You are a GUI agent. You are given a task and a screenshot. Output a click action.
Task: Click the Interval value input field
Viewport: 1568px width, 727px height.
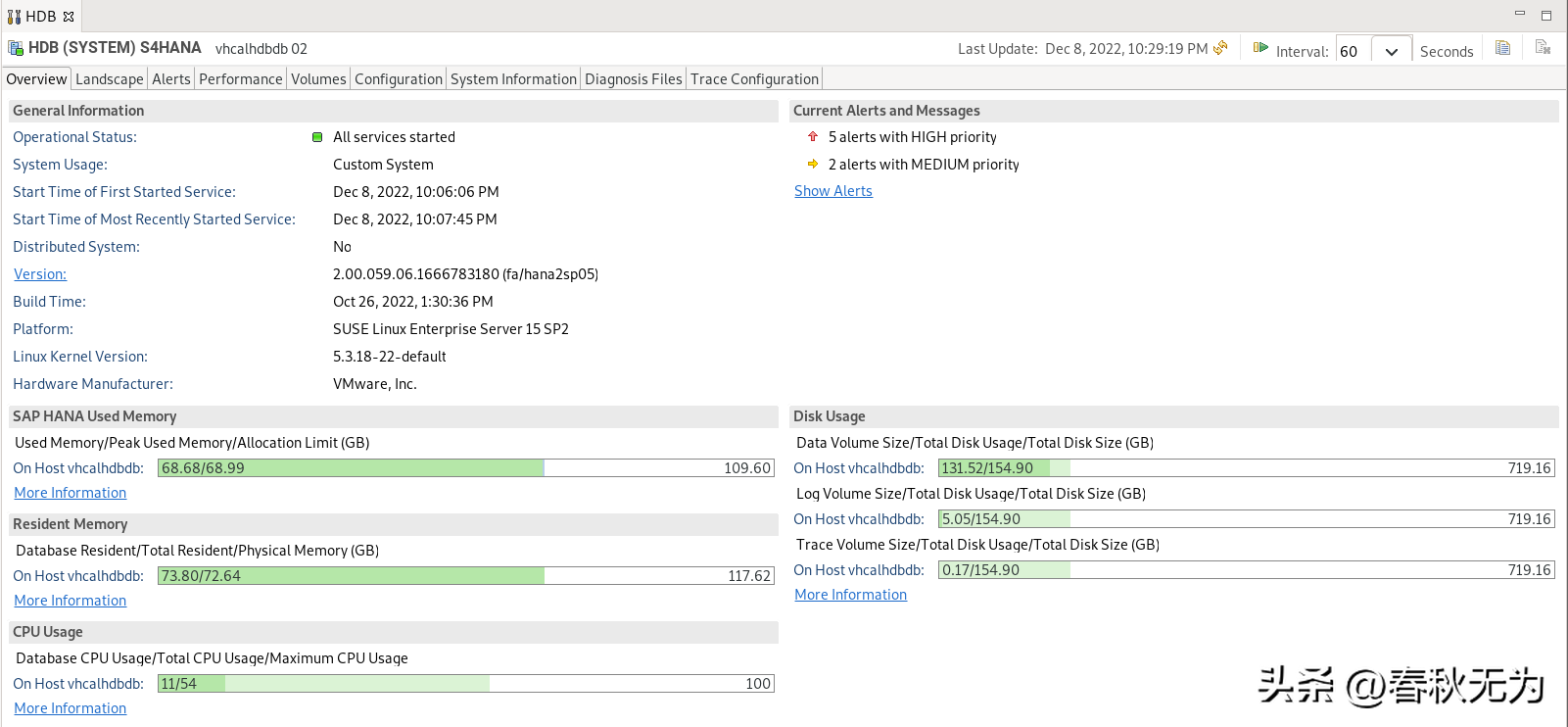pos(1353,52)
